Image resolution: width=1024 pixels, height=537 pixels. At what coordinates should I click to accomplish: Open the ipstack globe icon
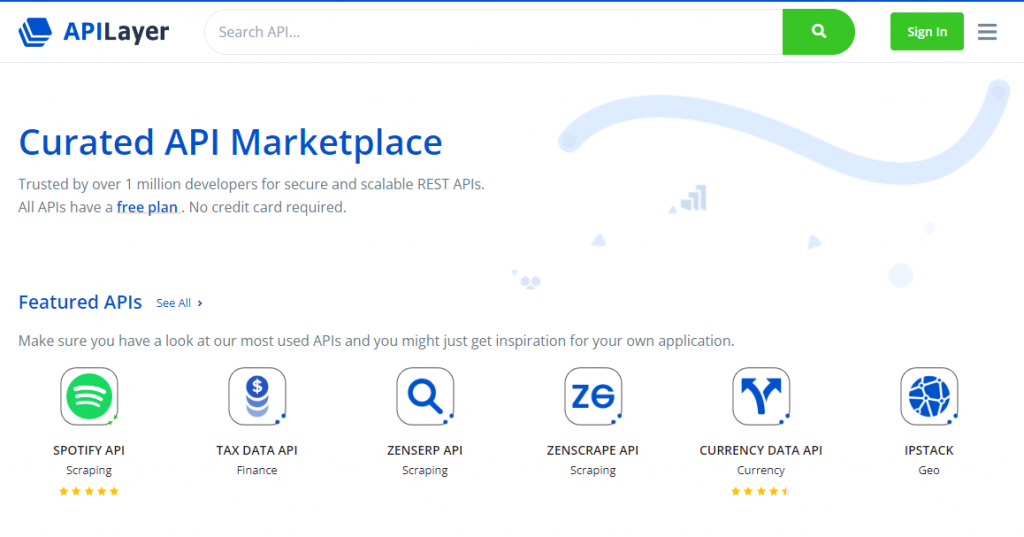(x=929, y=397)
